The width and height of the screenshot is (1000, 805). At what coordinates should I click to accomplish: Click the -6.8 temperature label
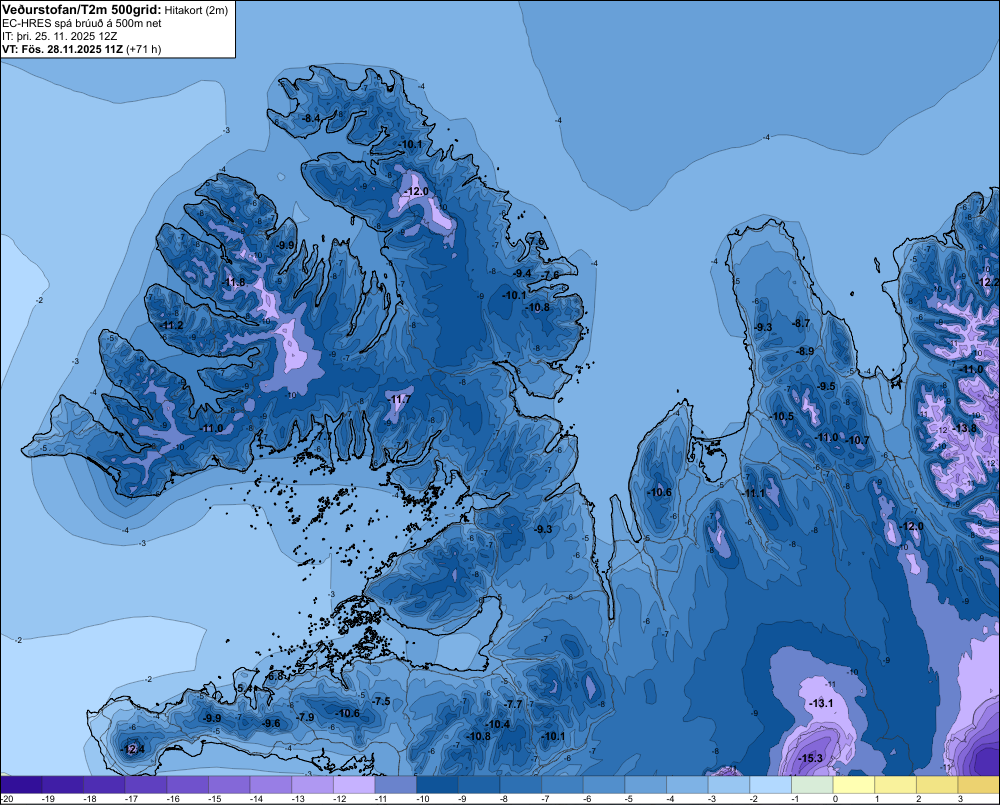pyautogui.click(x=275, y=676)
